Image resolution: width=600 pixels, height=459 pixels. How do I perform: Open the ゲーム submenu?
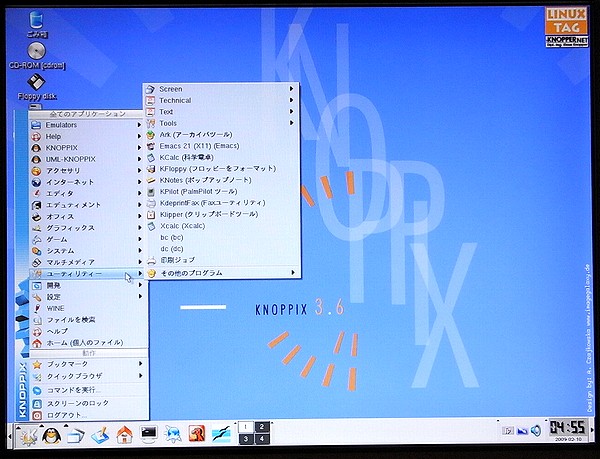87,239
